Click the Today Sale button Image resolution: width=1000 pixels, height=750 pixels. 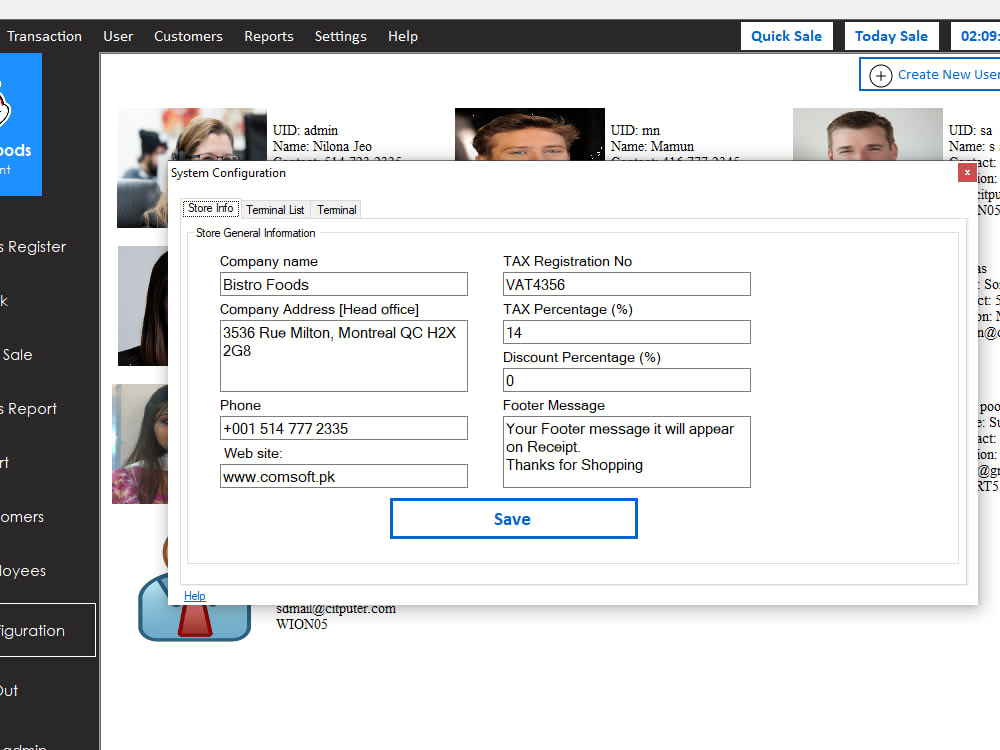(x=891, y=35)
